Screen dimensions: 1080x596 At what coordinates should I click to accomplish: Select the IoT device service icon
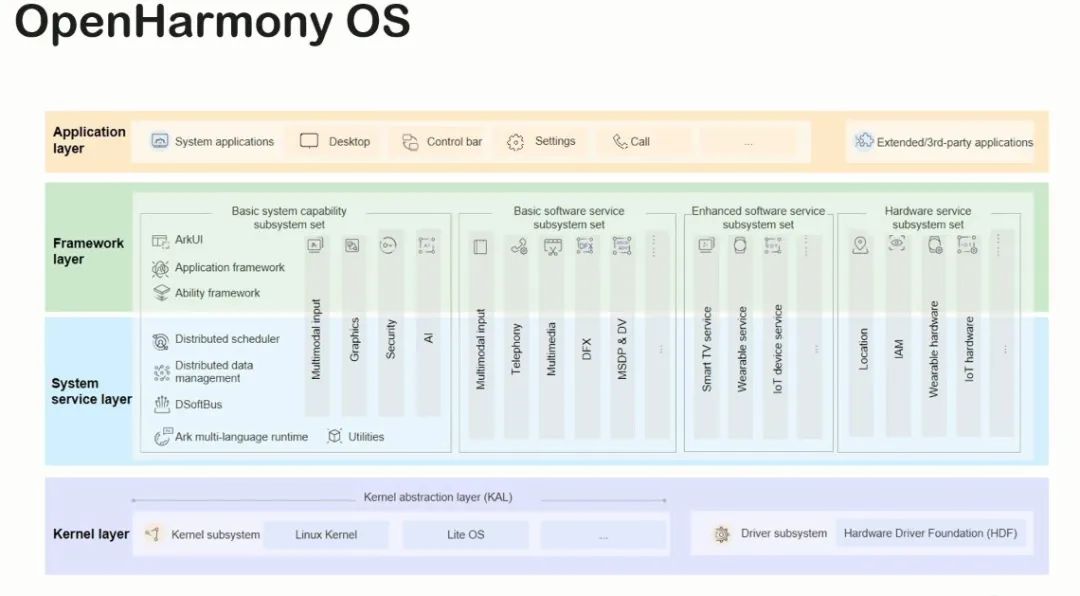(773, 246)
